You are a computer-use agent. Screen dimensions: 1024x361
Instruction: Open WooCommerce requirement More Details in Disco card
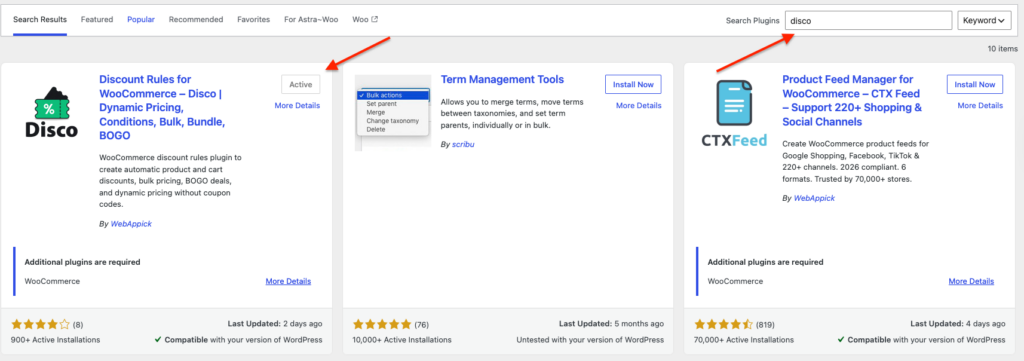pos(288,281)
